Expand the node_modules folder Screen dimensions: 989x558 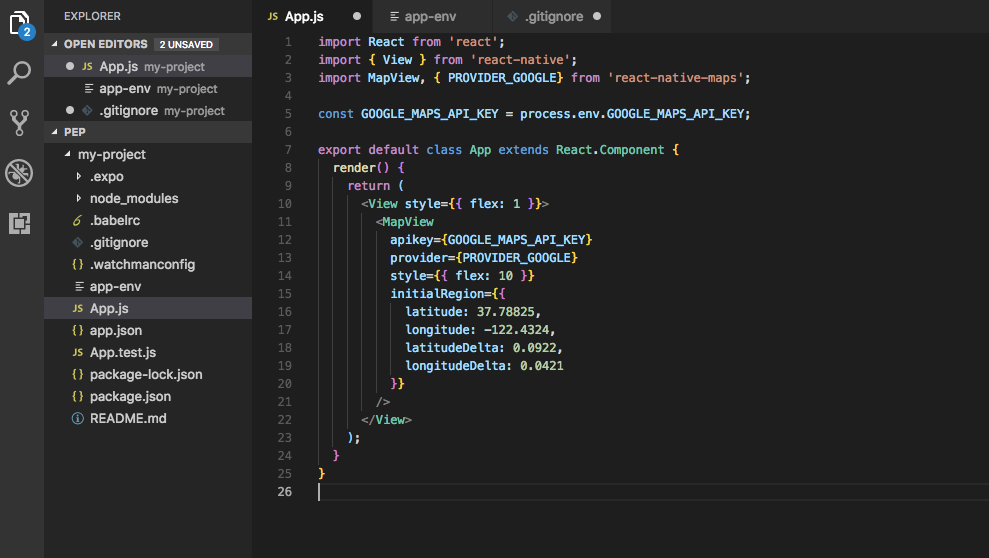pos(78,199)
